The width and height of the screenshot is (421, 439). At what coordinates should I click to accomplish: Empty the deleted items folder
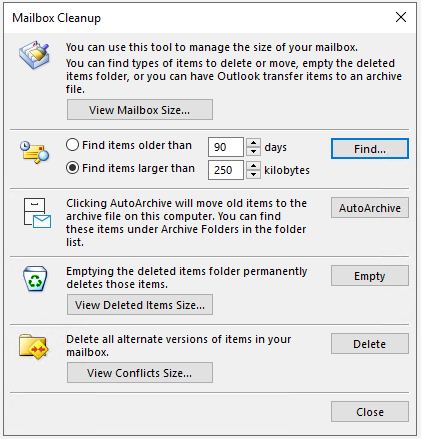[370, 276]
